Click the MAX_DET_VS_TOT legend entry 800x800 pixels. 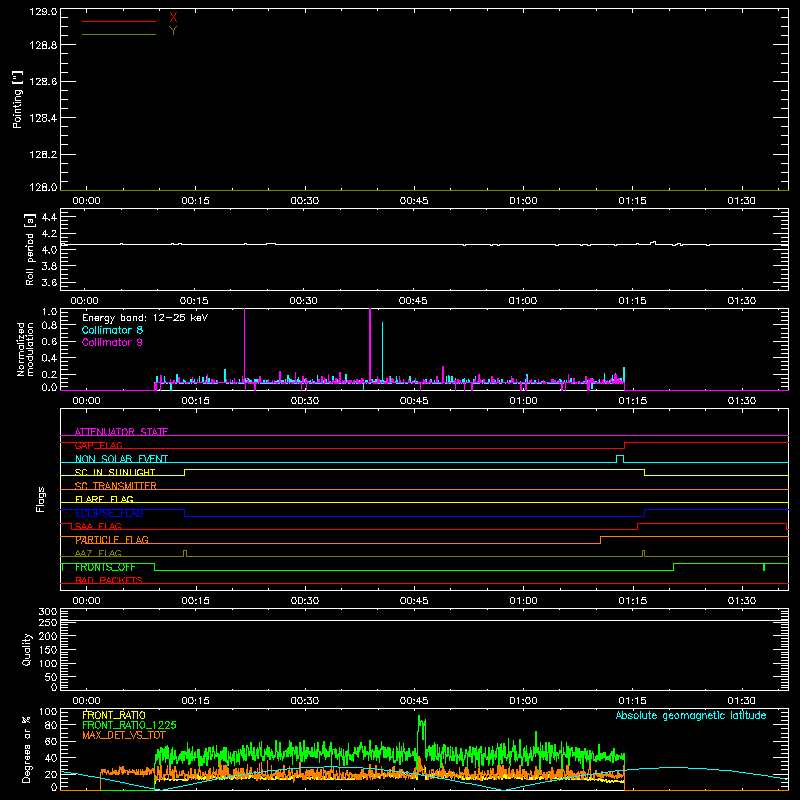tap(124, 735)
